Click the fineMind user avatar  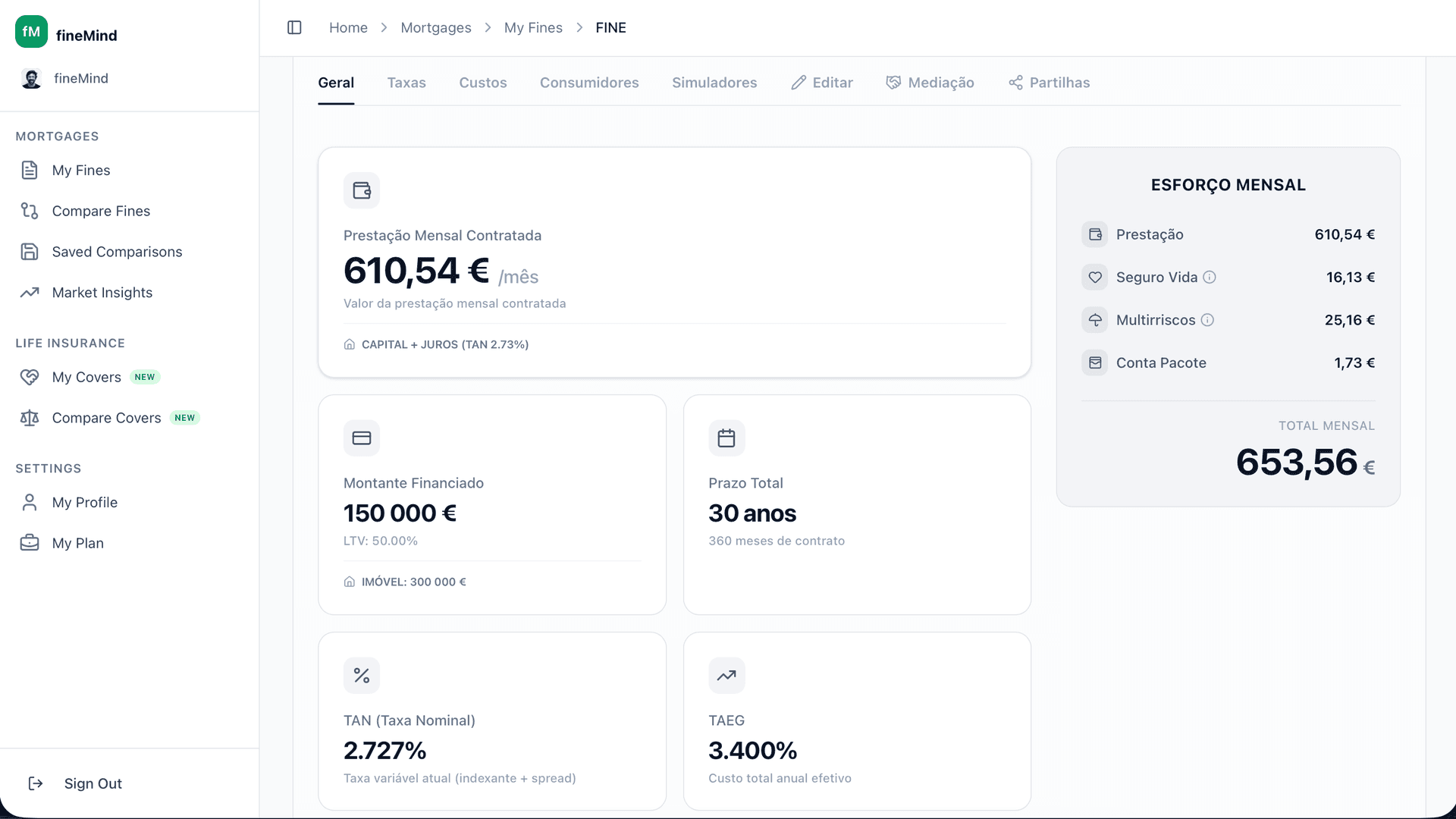[x=31, y=79]
